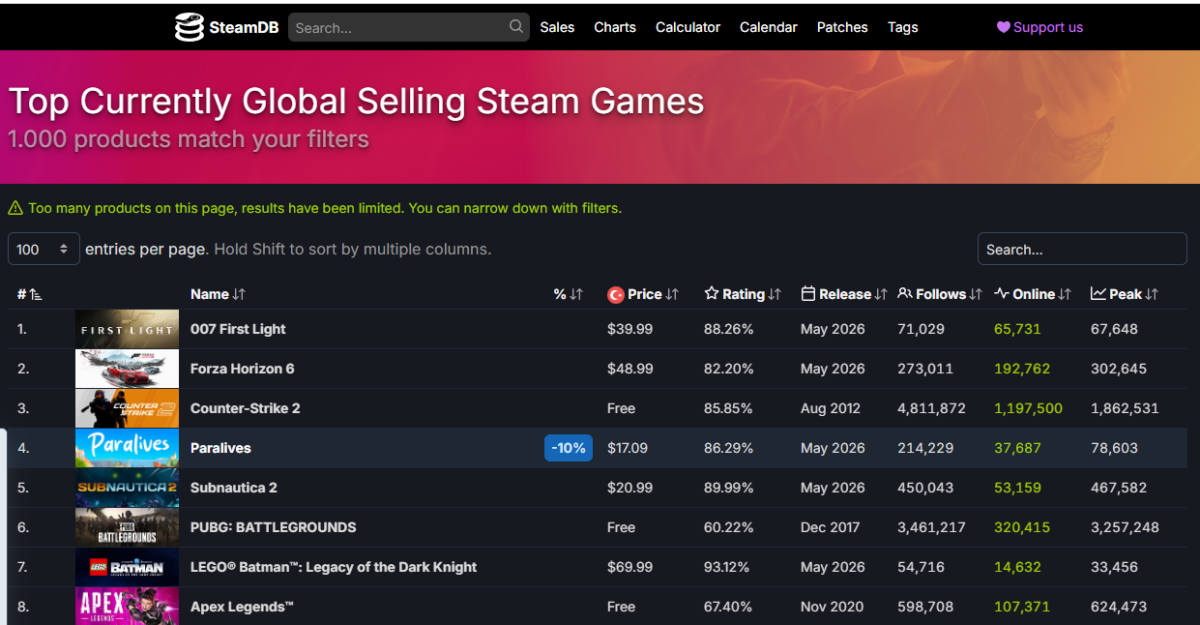The image size is (1200, 625).
Task: Sort by the Release column
Action: 844,294
